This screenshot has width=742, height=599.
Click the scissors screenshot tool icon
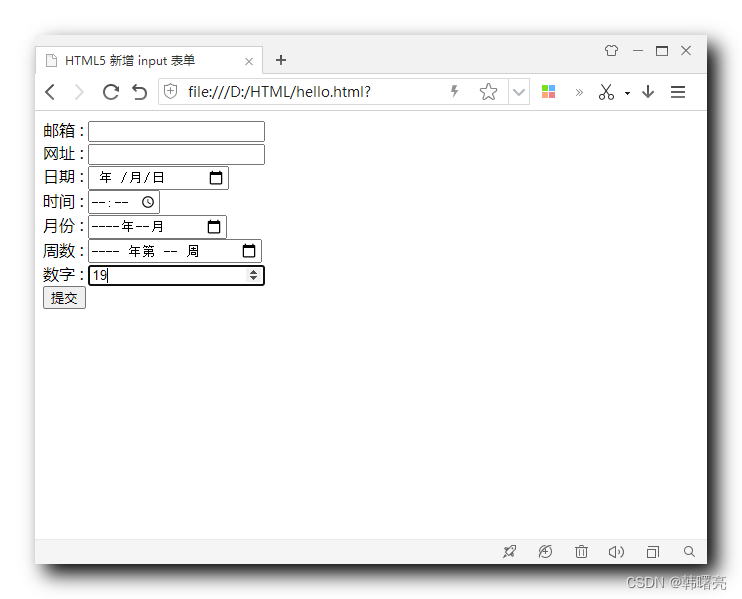[x=606, y=92]
